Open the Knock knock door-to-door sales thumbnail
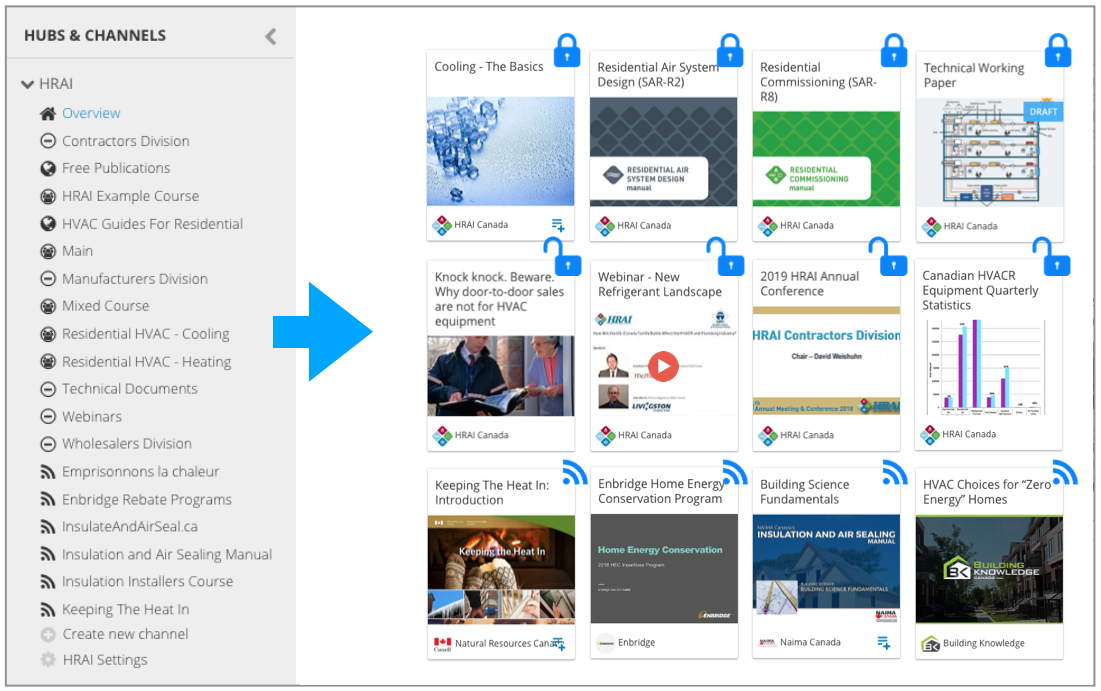This screenshot has height=691, width=1101. tap(501, 376)
